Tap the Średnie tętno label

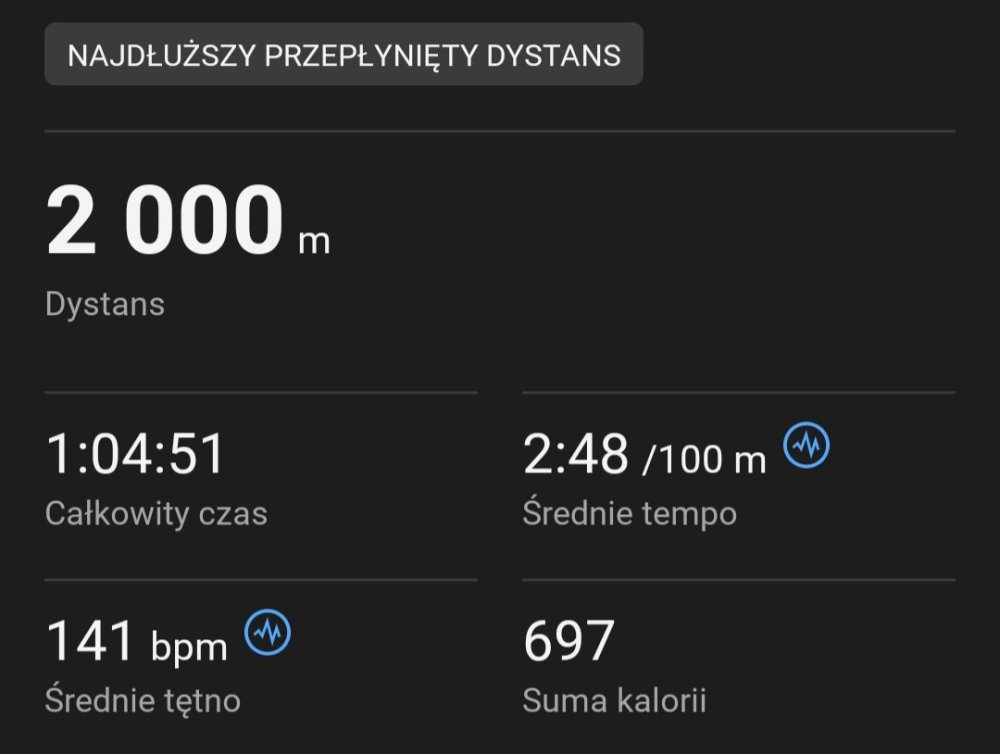coord(143,700)
